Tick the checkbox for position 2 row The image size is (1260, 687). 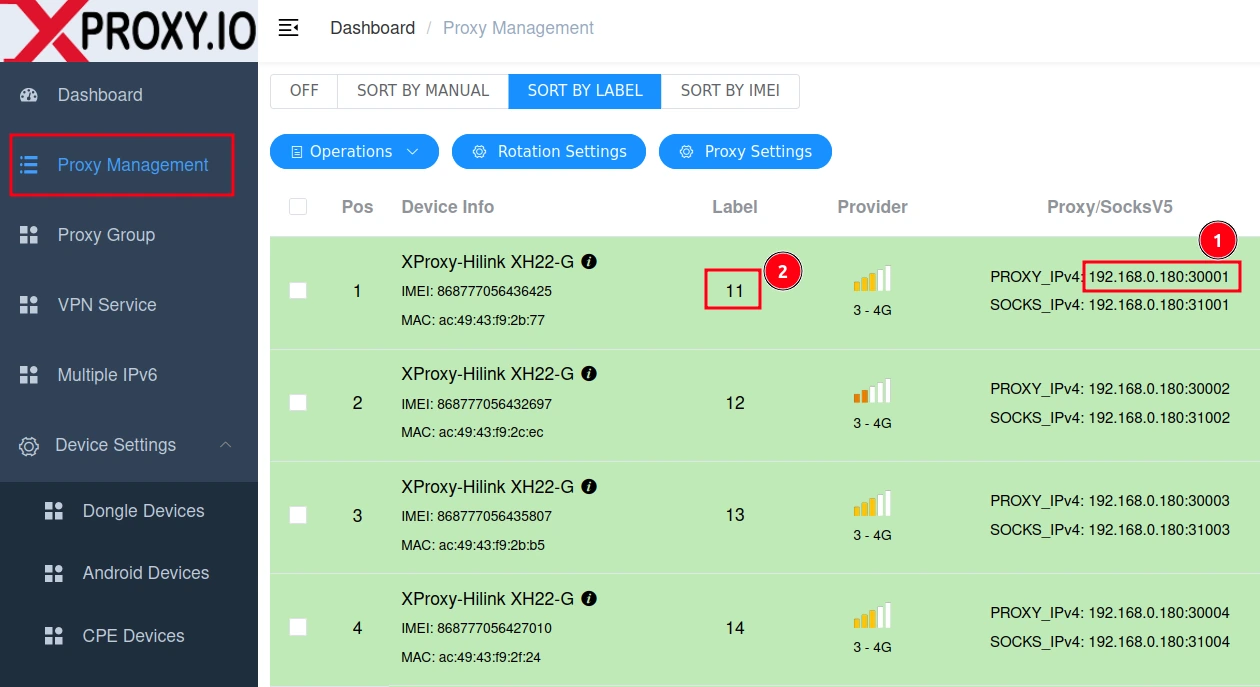point(298,402)
